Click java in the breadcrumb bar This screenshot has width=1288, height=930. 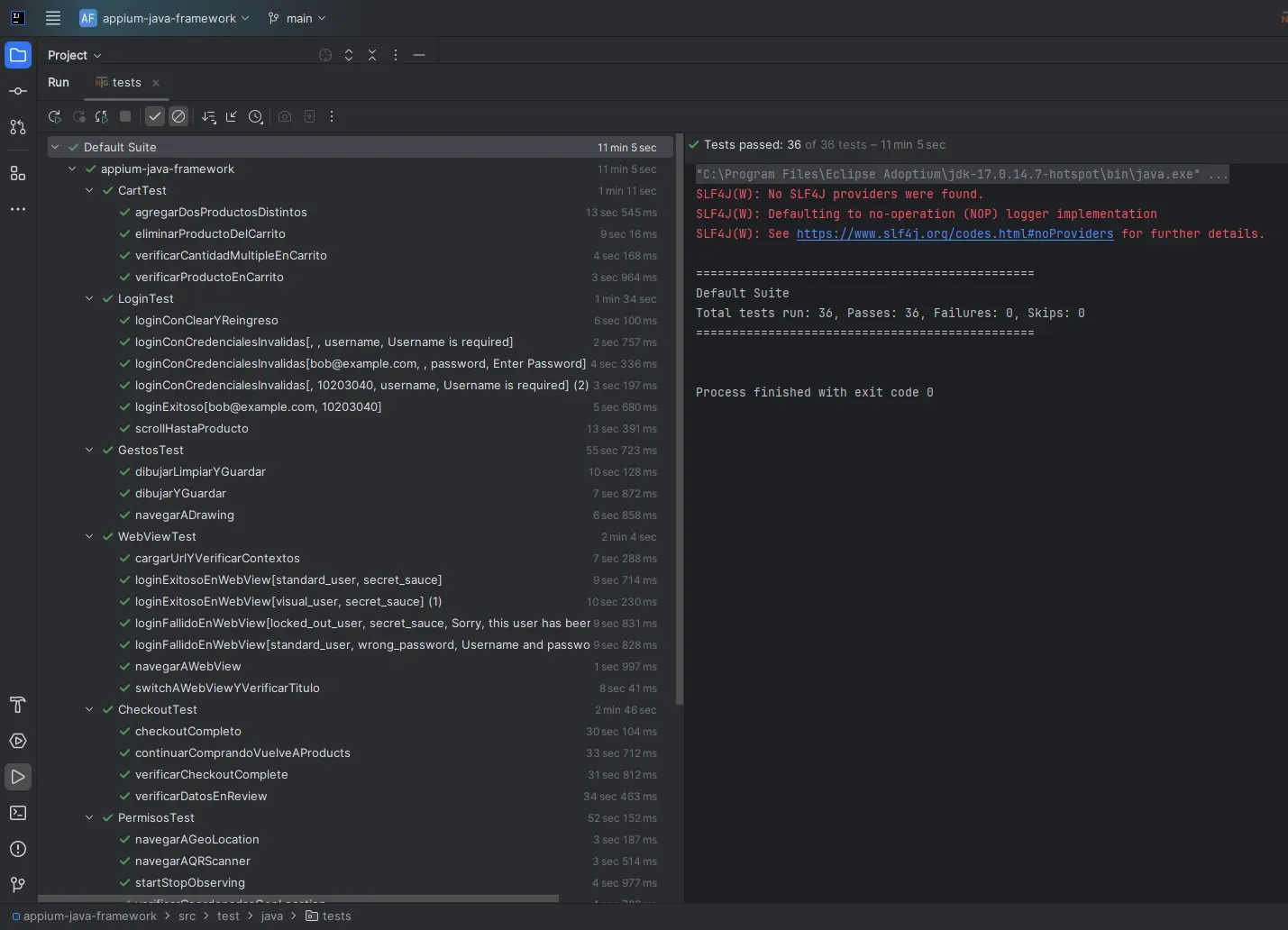point(272,916)
